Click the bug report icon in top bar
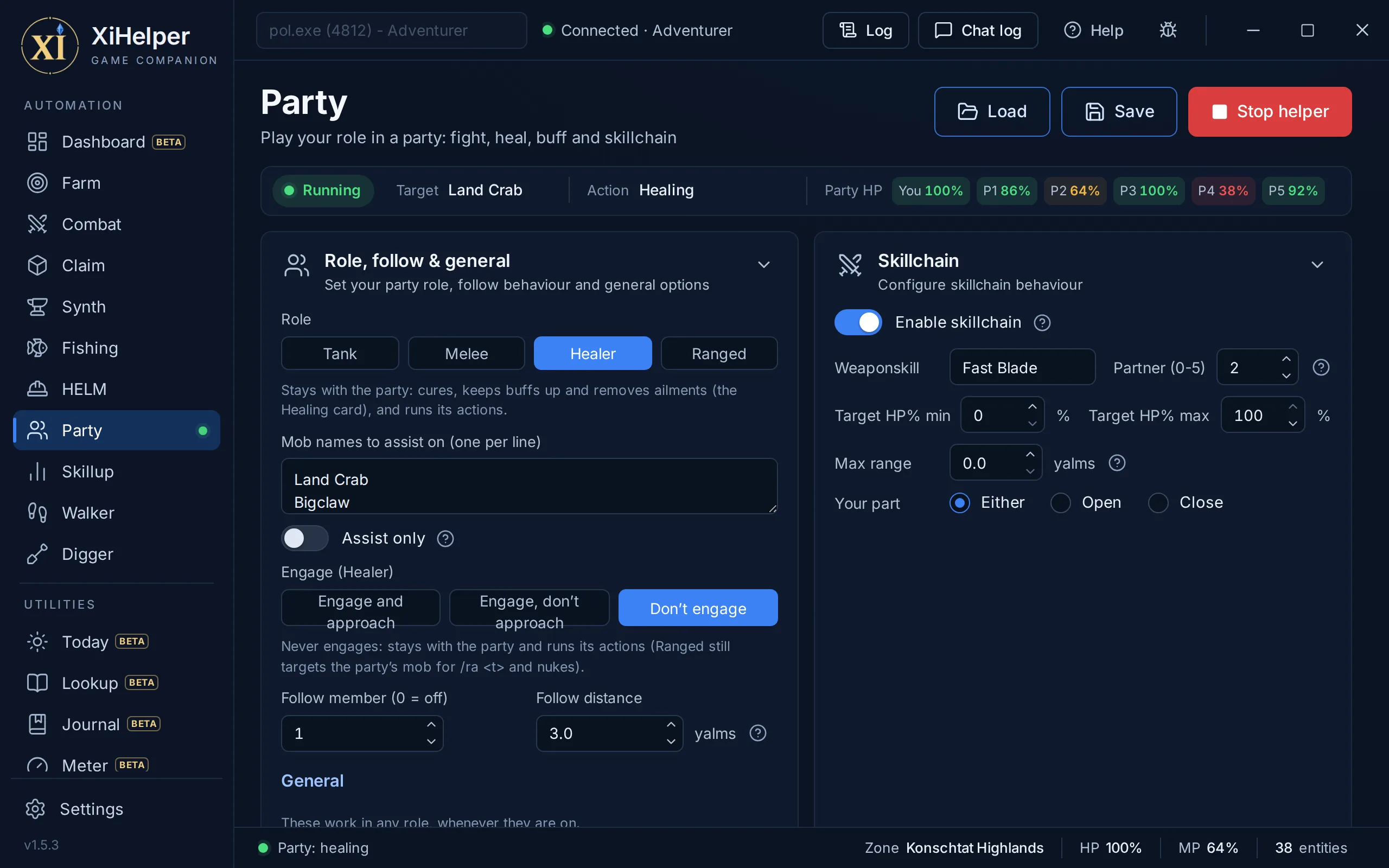This screenshot has width=1389, height=868. [1168, 30]
